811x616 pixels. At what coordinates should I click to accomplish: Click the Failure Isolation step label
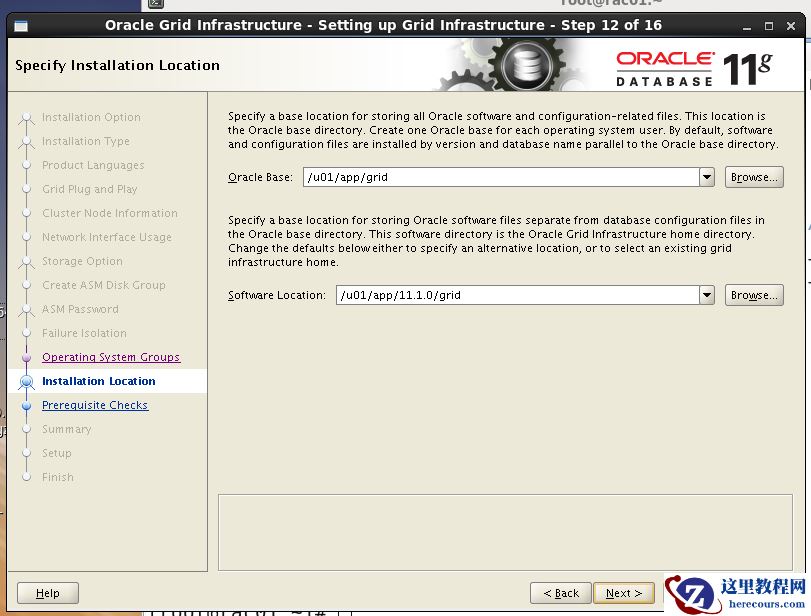(84, 333)
